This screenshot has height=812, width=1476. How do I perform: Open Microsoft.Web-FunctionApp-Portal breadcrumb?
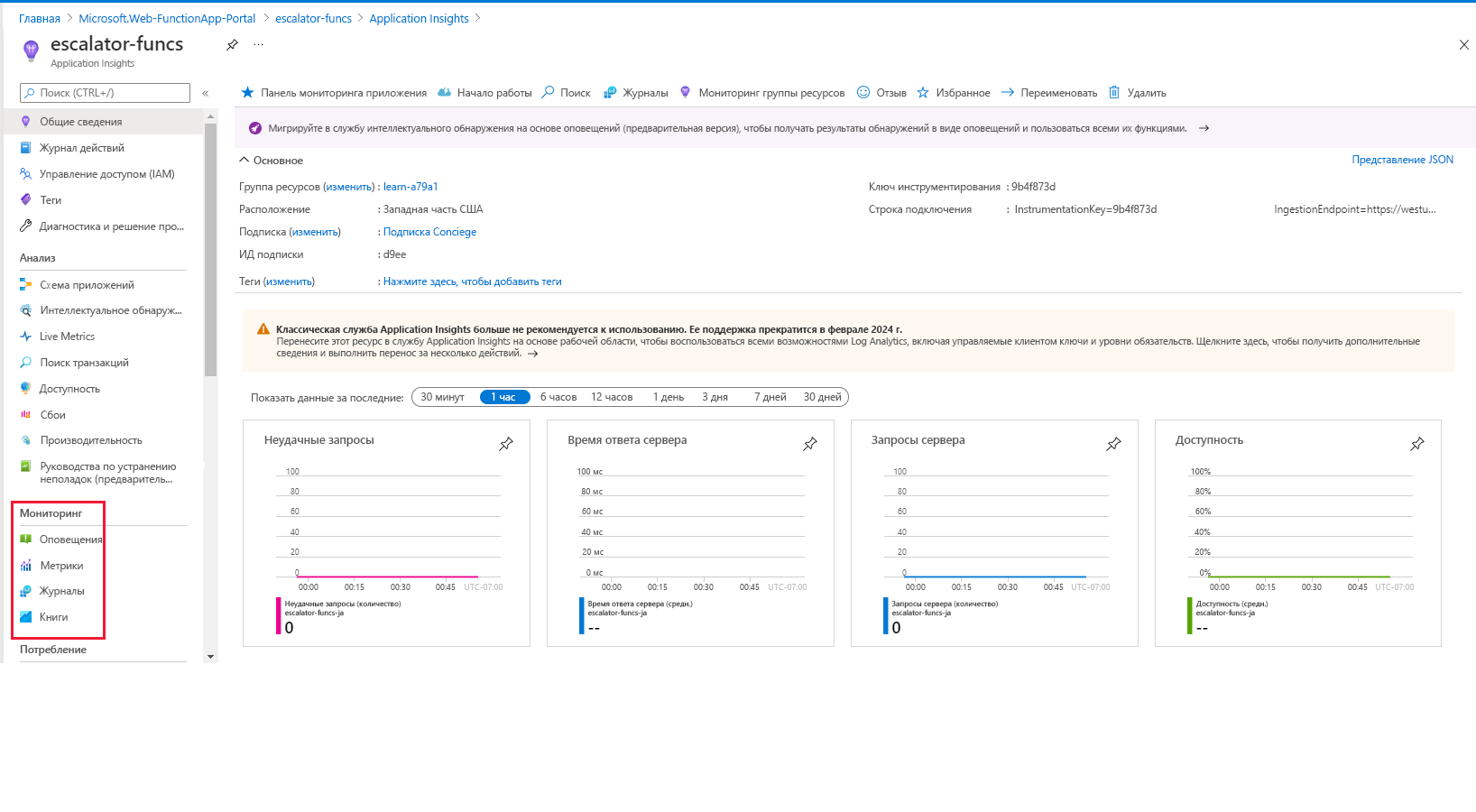pos(167,18)
